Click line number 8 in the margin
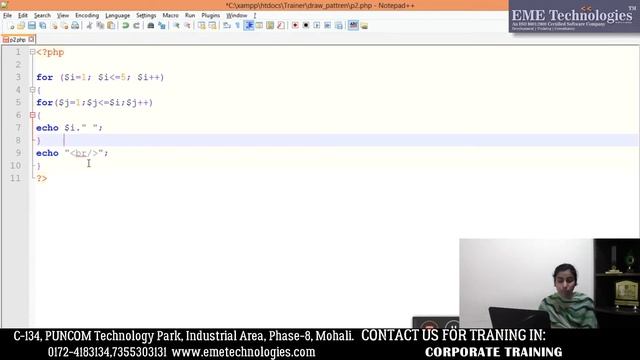Image resolution: width=640 pixels, height=360 pixels. (x=18, y=140)
